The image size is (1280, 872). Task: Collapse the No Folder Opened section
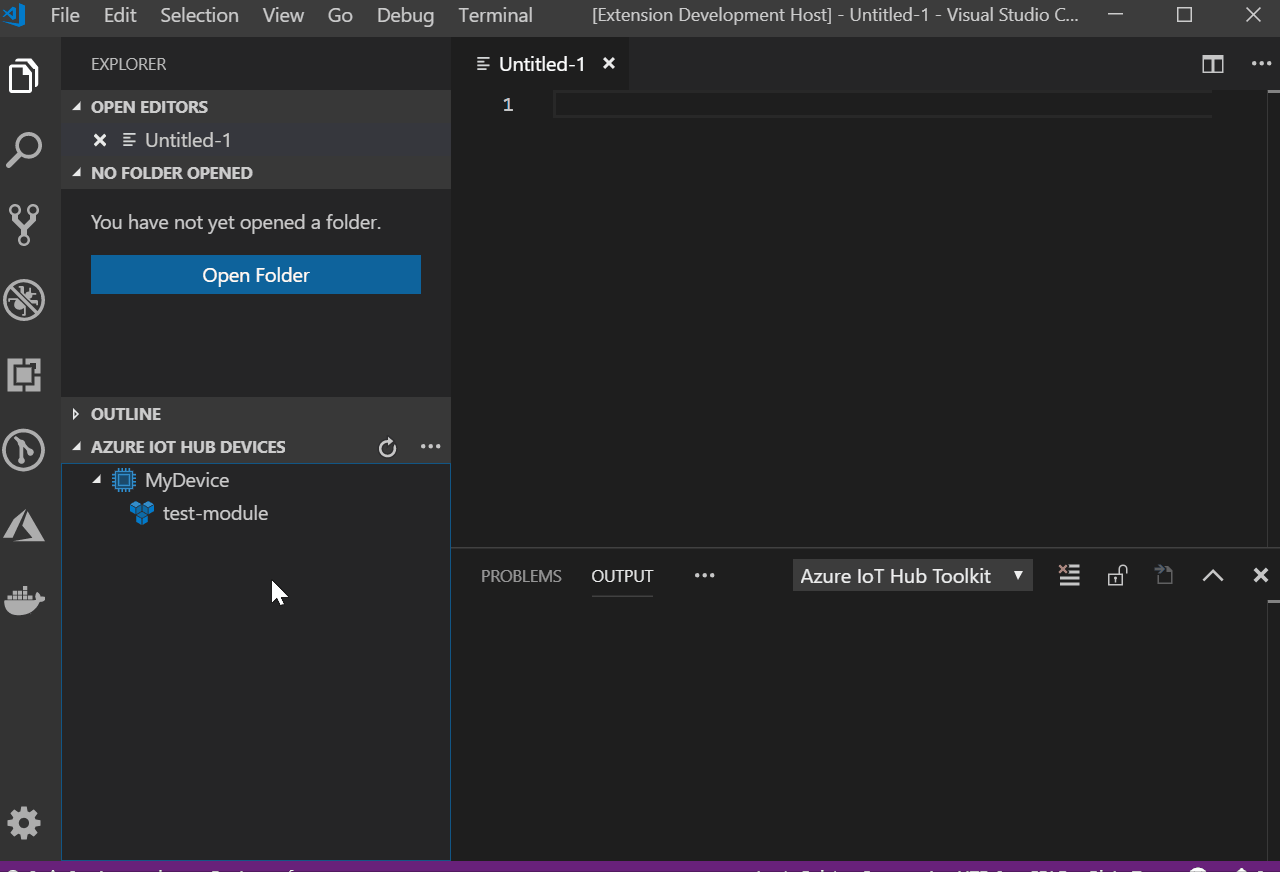click(76, 173)
